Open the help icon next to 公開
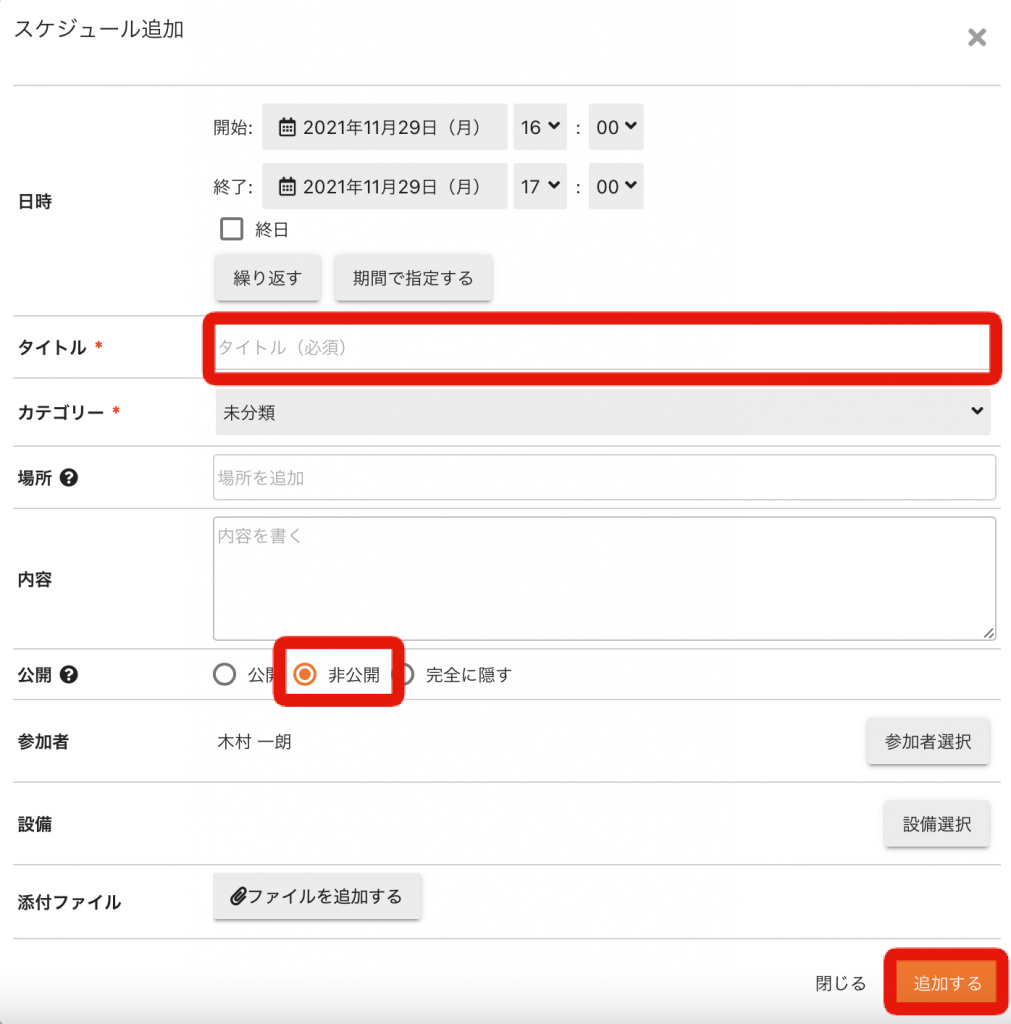This screenshot has width=1011, height=1024. pyautogui.click(x=69, y=674)
